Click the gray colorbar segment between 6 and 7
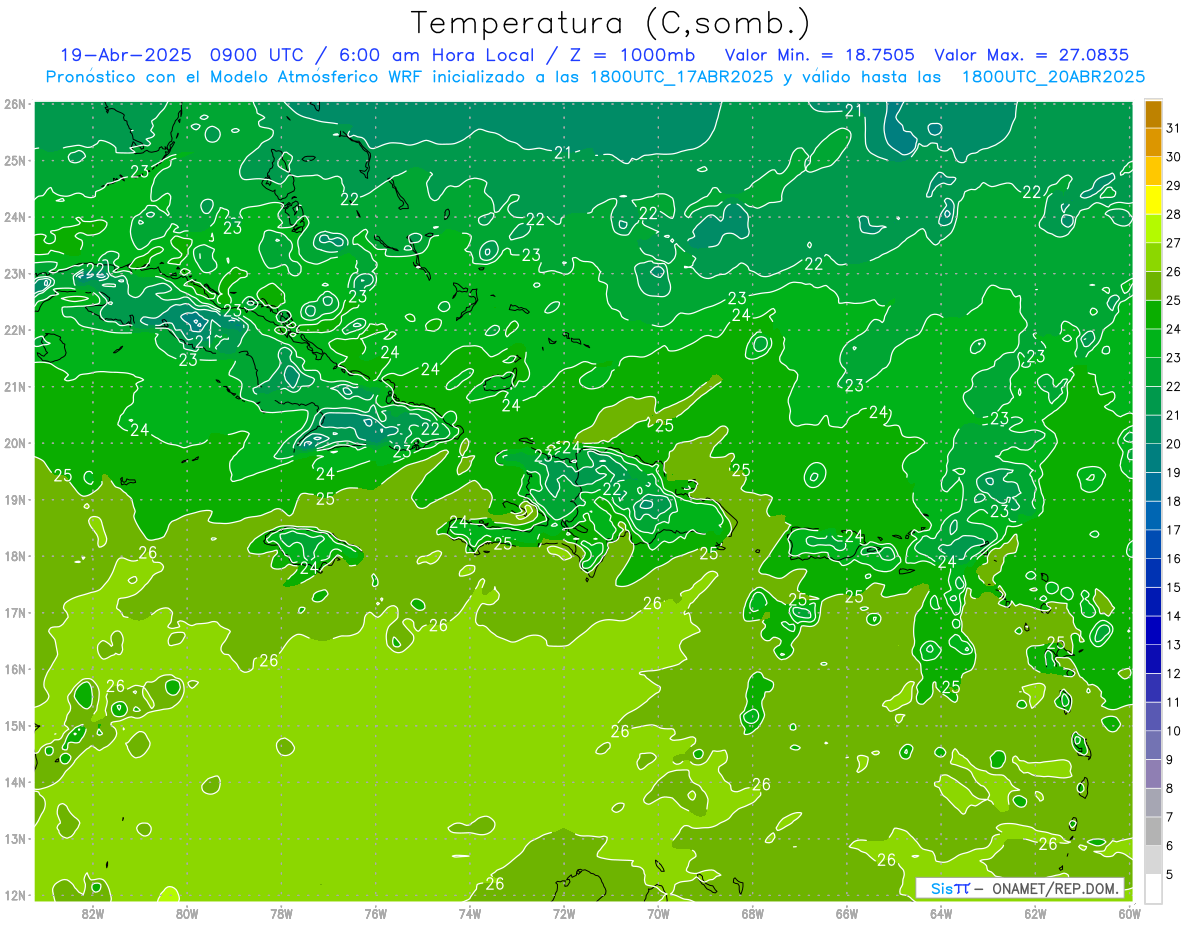The image size is (1200, 927). click(1153, 832)
